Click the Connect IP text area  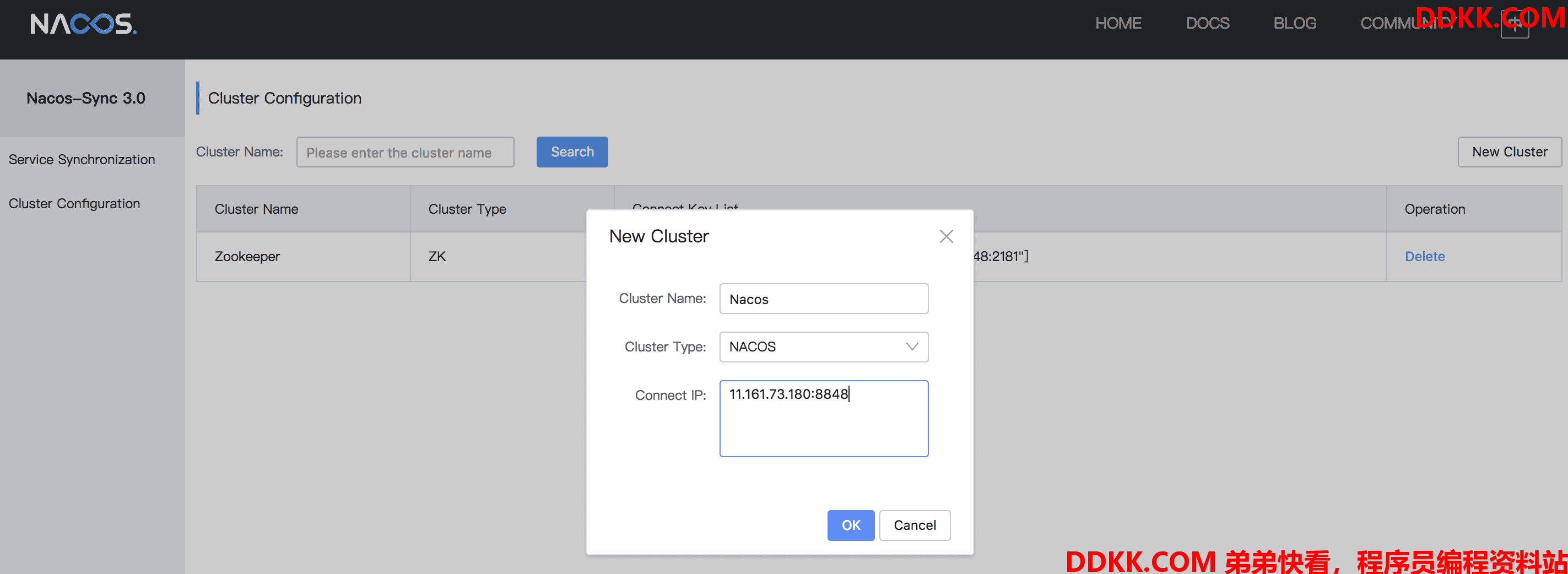tap(824, 419)
